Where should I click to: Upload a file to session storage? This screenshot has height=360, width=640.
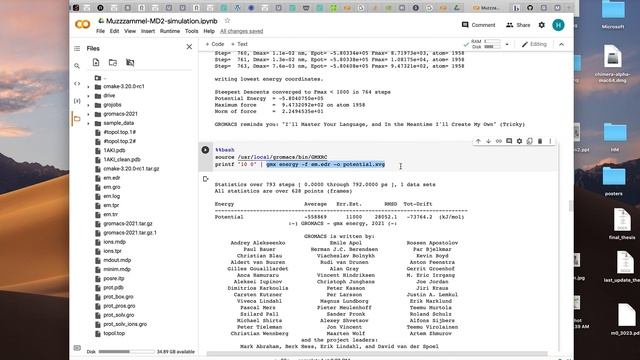96,62
